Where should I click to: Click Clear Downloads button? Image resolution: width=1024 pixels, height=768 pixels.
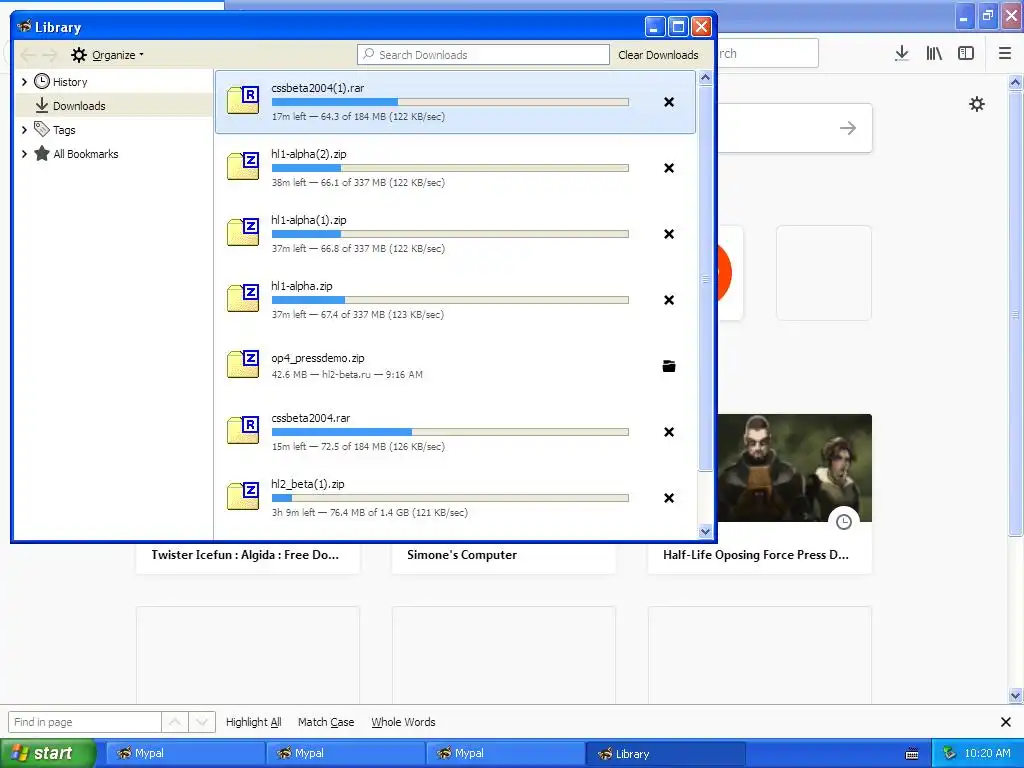[658, 55]
